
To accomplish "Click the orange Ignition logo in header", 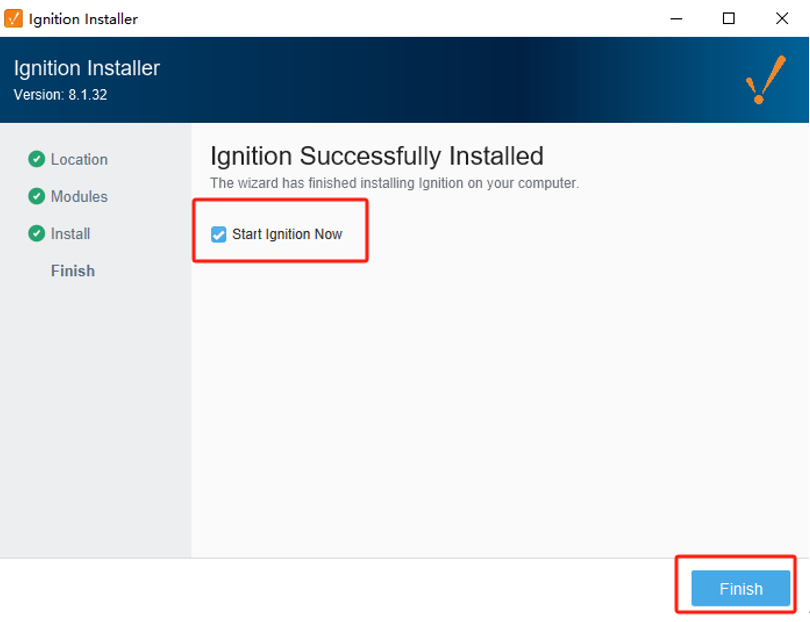I will tap(765, 80).
